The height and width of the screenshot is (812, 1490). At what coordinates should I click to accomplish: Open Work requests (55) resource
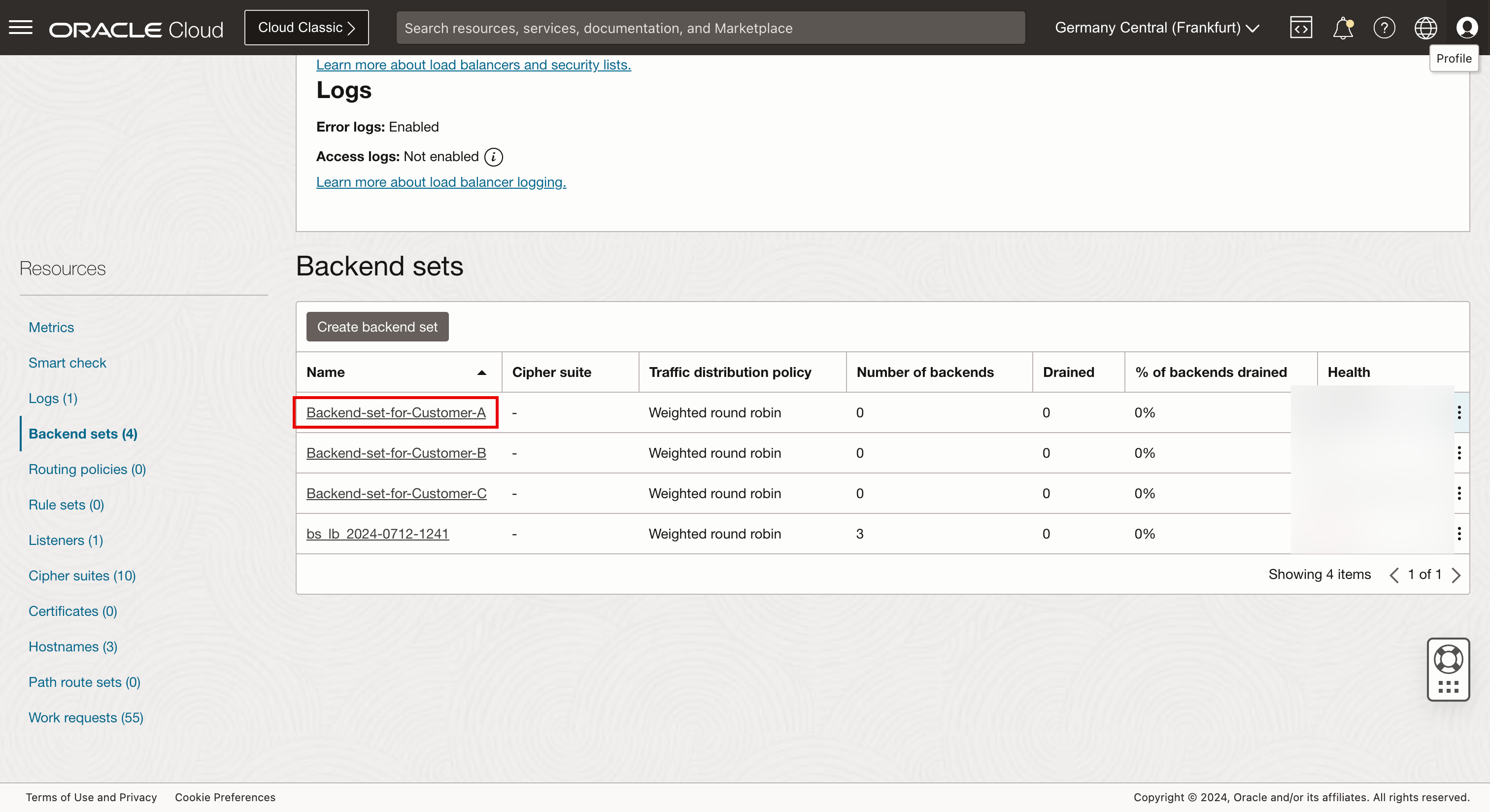coord(86,717)
